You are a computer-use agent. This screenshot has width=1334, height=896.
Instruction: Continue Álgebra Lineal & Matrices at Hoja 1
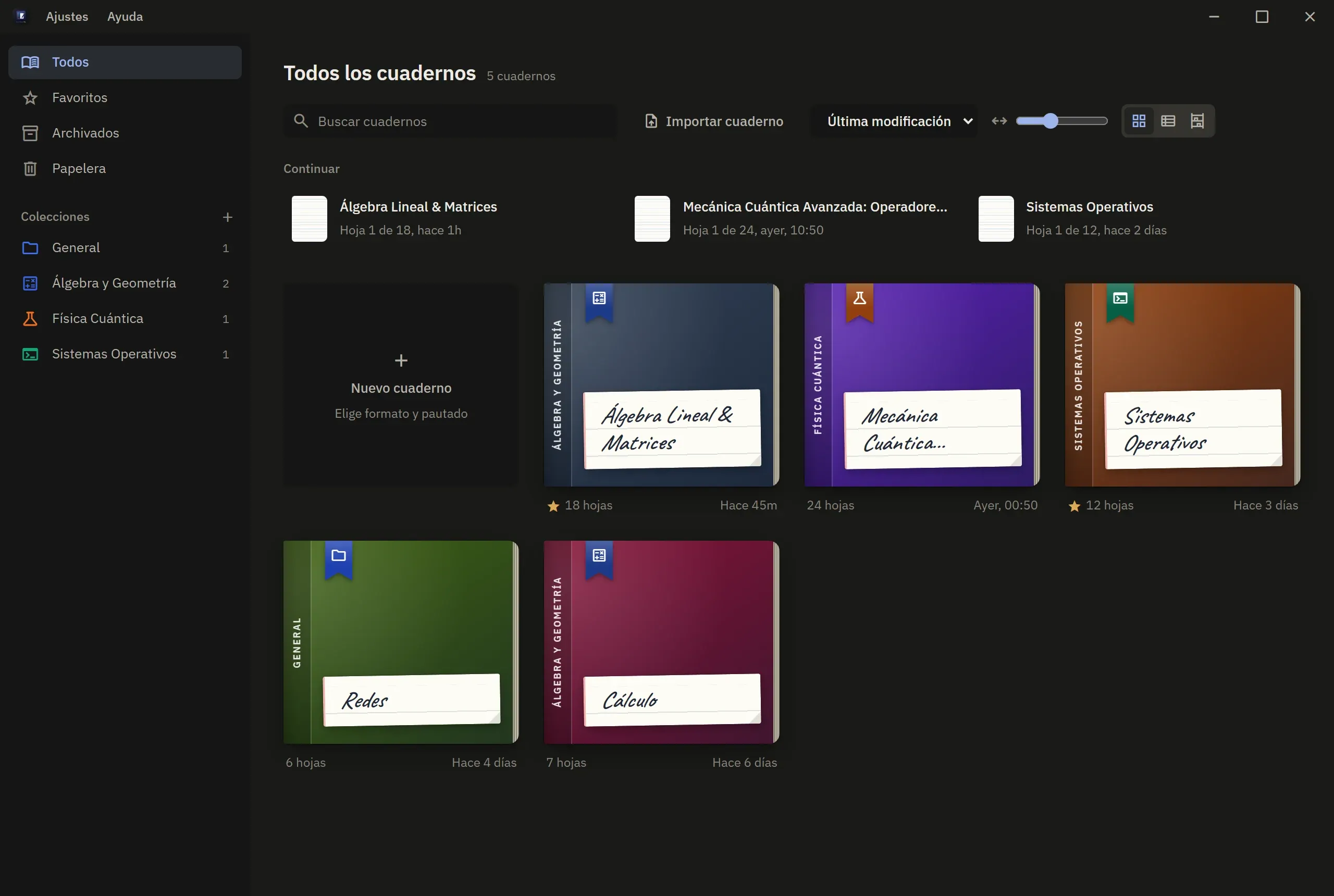coord(451,218)
